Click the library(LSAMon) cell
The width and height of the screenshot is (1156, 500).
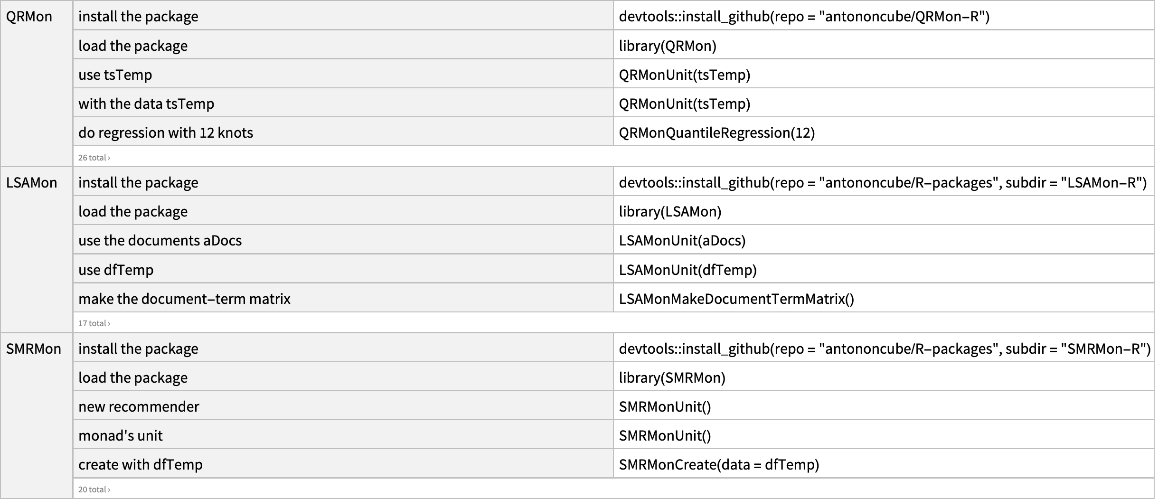670,211
